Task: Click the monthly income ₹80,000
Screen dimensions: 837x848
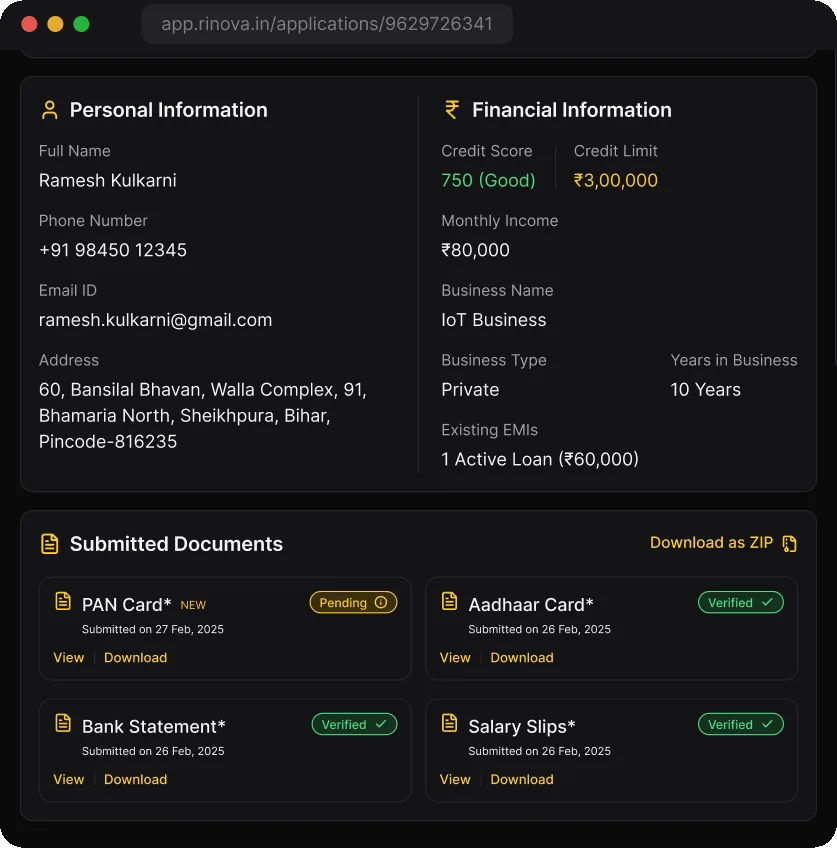Action: pyautogui.click(x=475, y=250)
